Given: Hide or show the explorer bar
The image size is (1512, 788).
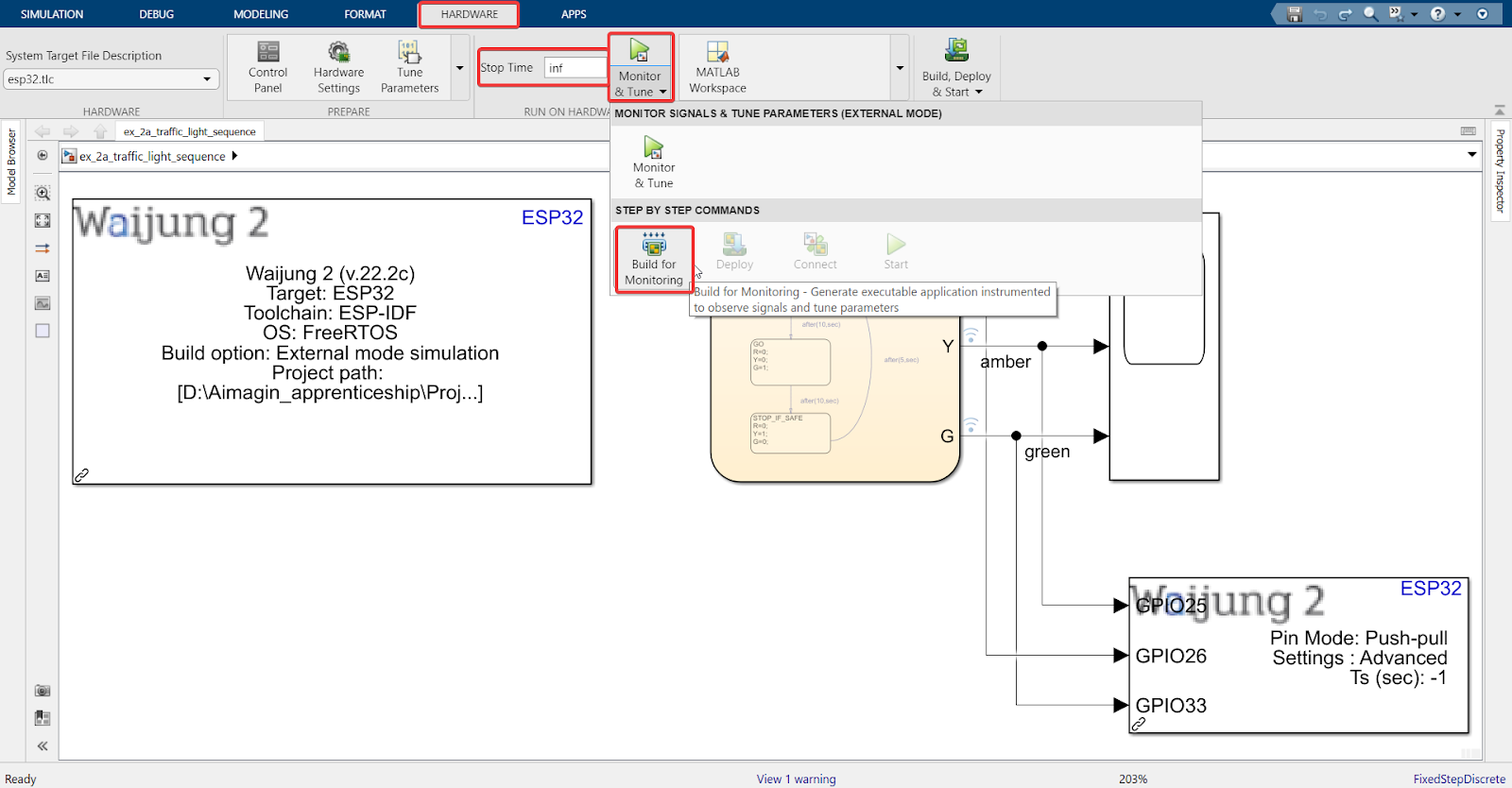Looking at the screenshot, I should [43, 155].
